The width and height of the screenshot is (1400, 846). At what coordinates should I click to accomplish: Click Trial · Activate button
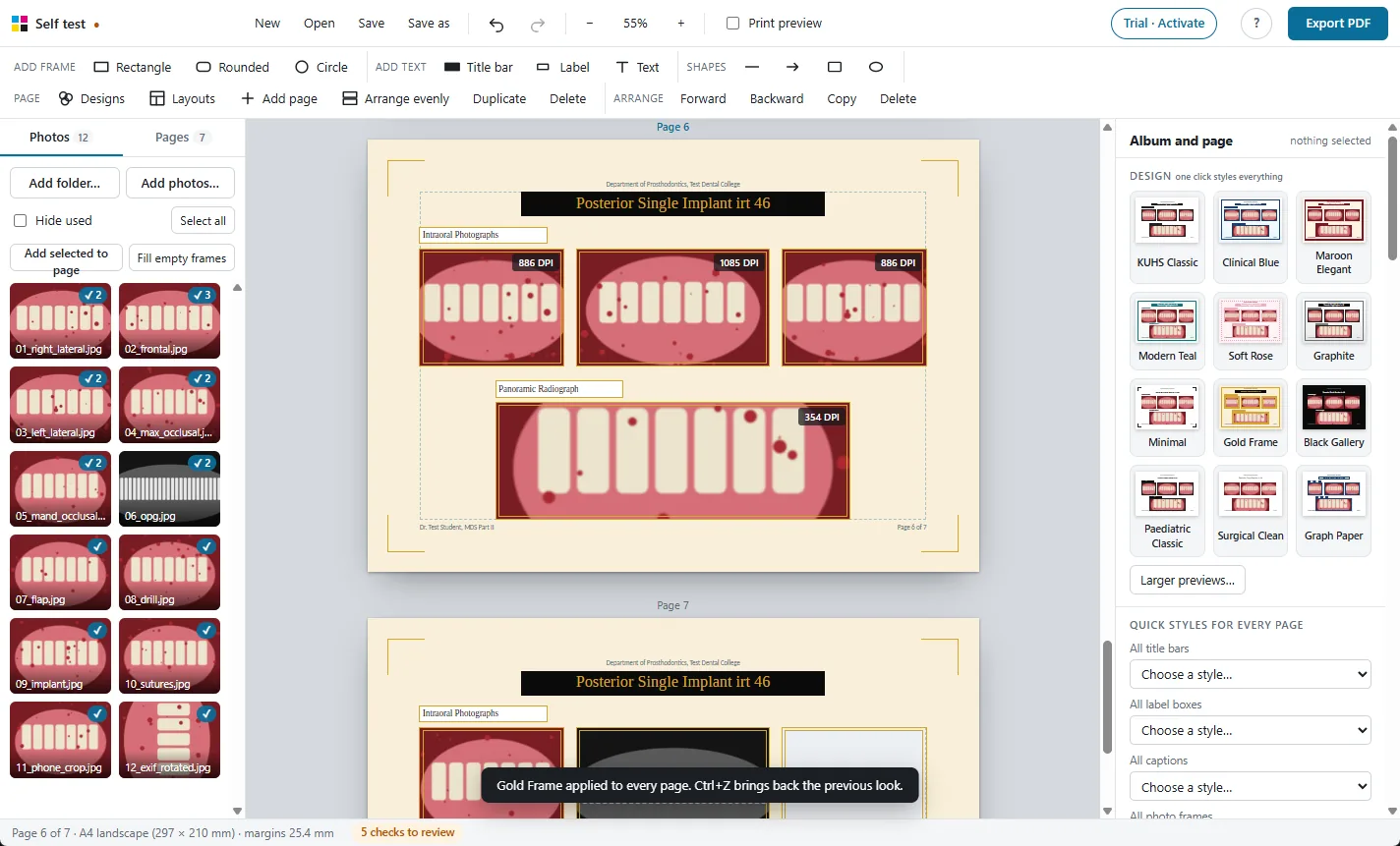coord(1164,24)
